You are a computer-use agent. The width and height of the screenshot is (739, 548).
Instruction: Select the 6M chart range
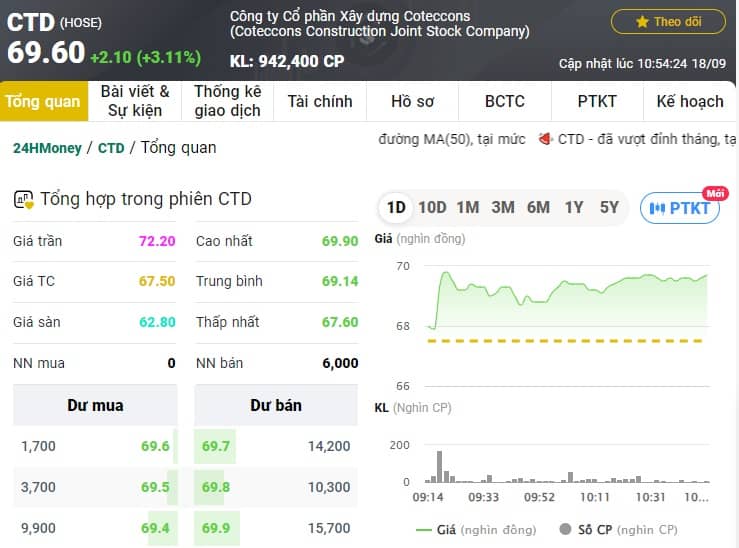pos(538,207)
